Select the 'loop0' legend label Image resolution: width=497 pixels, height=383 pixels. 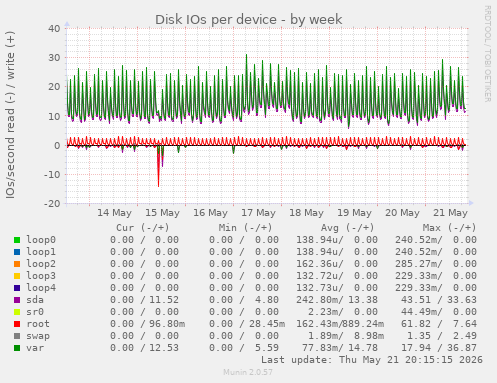[41, 240]
